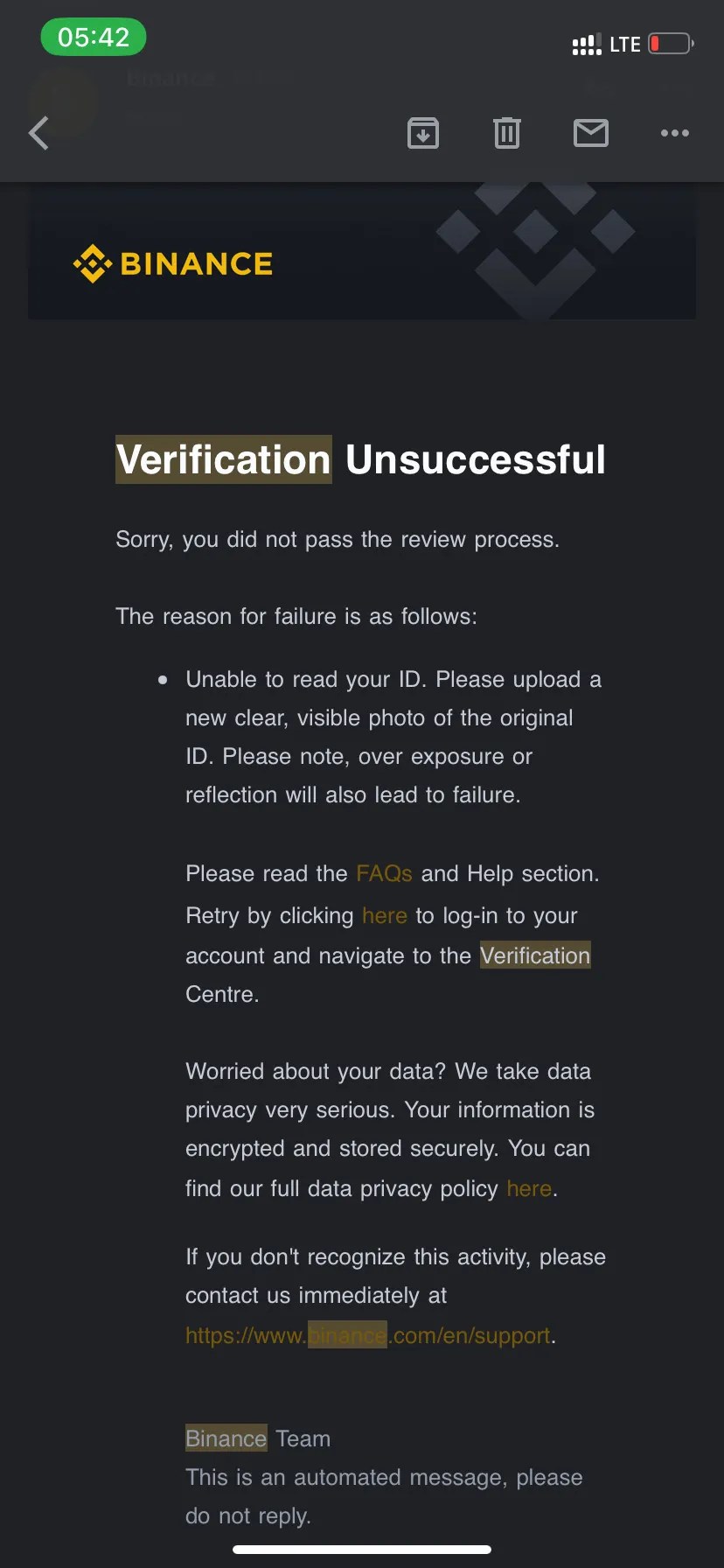Open the FAQs link

[383, 872]
